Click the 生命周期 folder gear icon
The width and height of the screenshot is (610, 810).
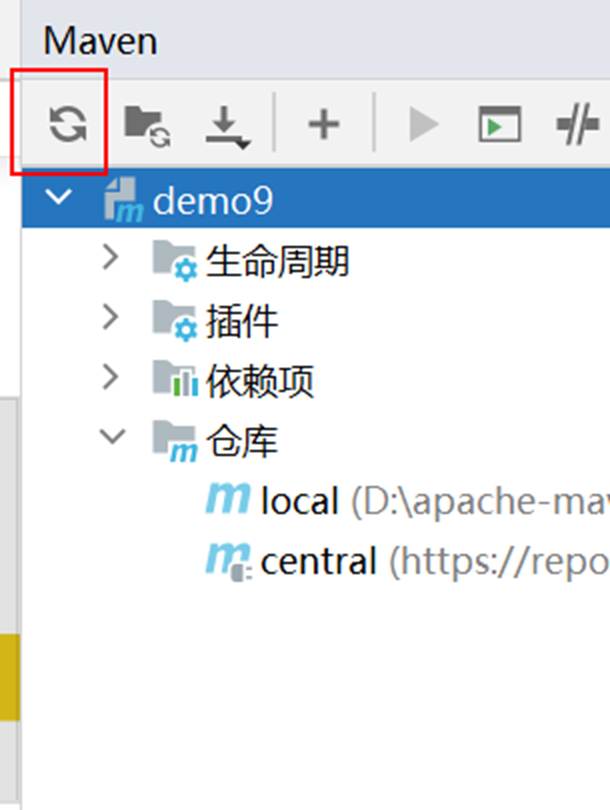tap(175, 261)
